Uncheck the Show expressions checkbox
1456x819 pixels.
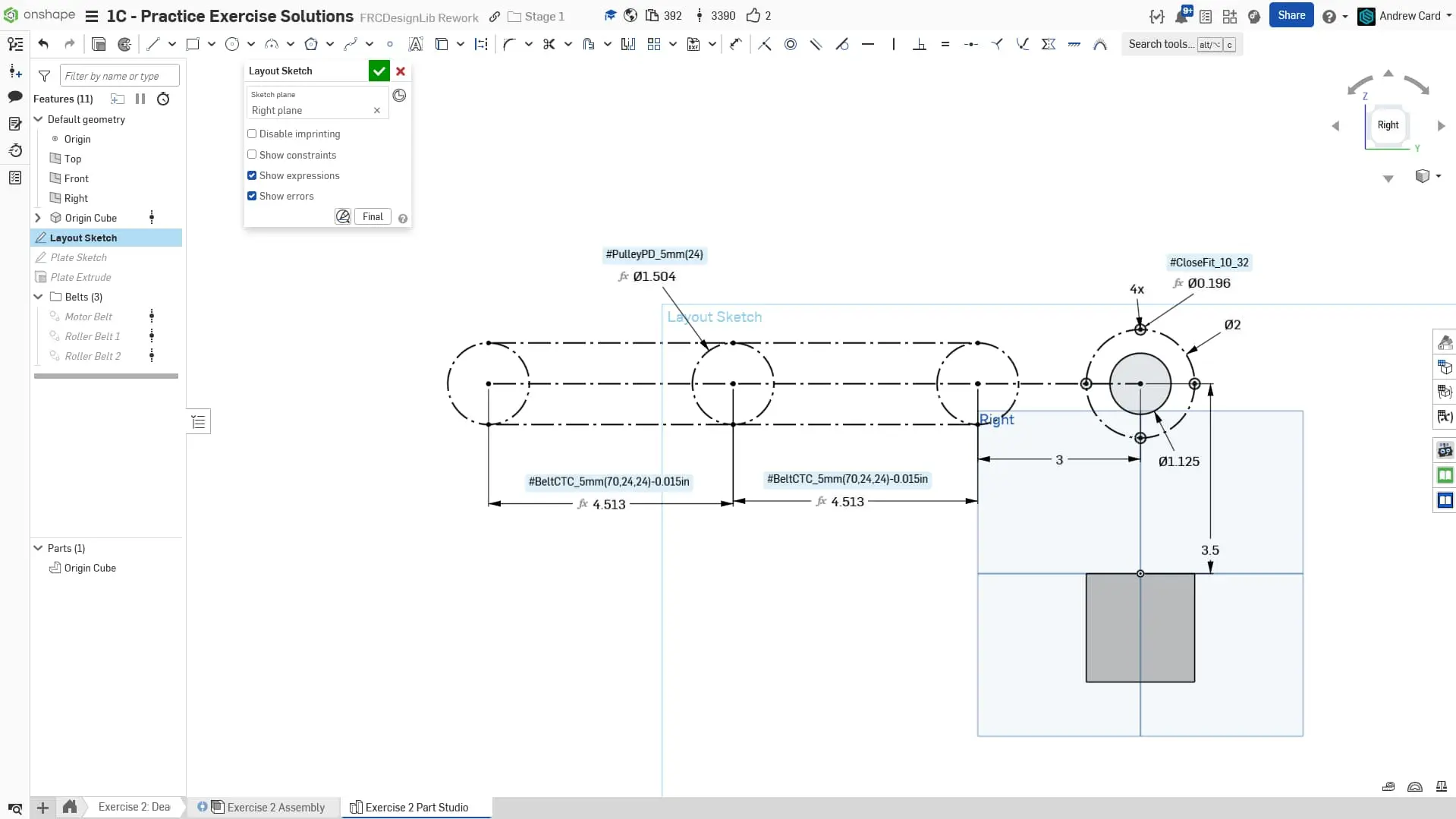pos(252,175)
